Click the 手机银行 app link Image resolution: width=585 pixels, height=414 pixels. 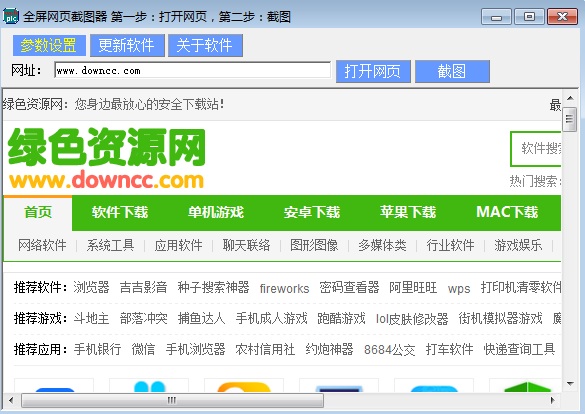point(97,349)
